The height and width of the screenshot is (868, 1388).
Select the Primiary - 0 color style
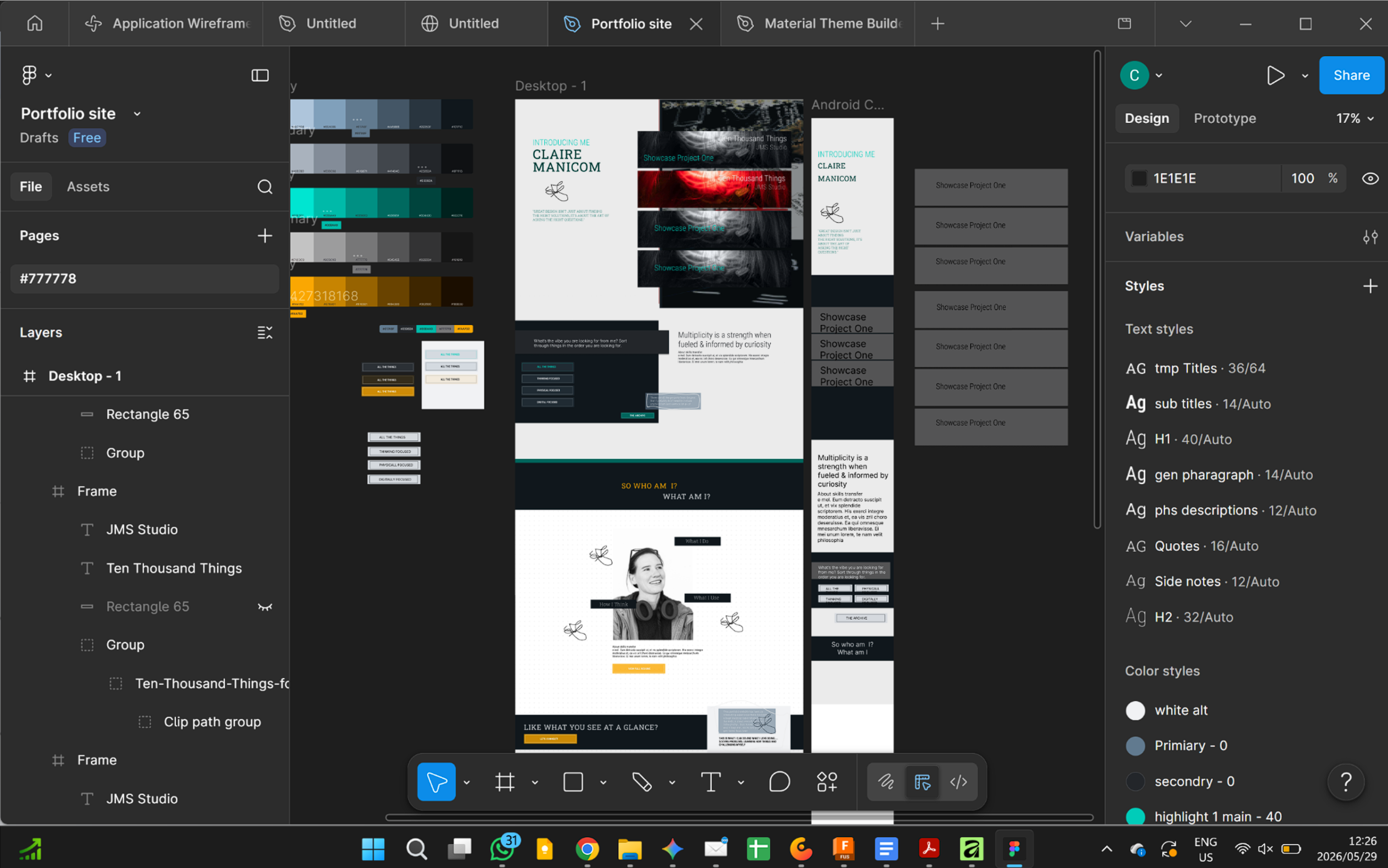[x=1176, y=746]
